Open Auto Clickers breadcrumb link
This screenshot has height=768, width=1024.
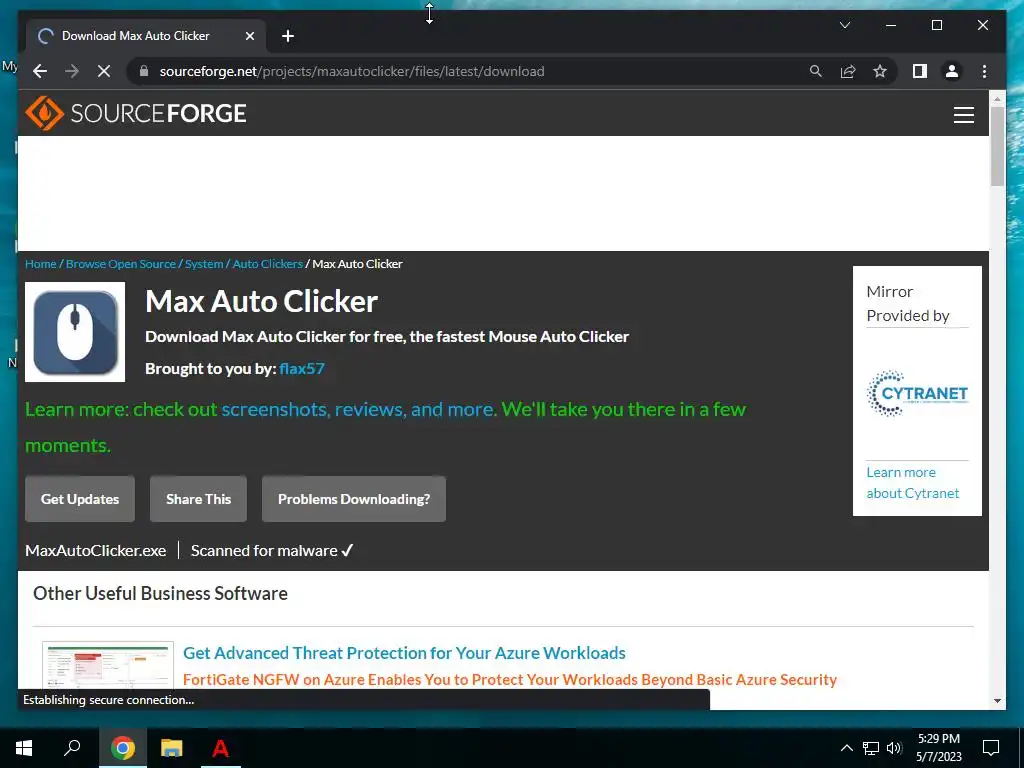pos(268,264)
